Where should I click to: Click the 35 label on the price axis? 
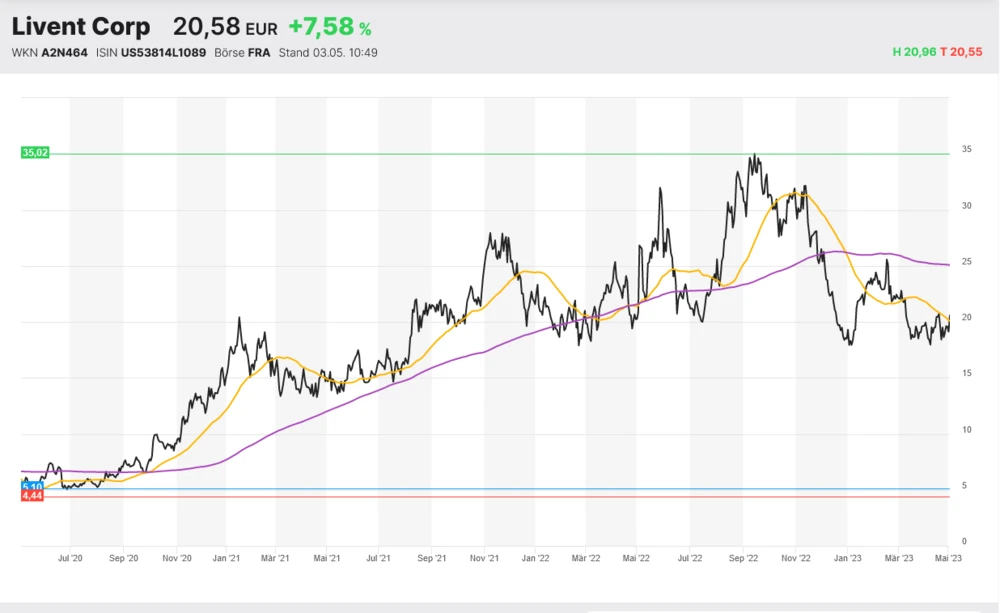(967, 149)
